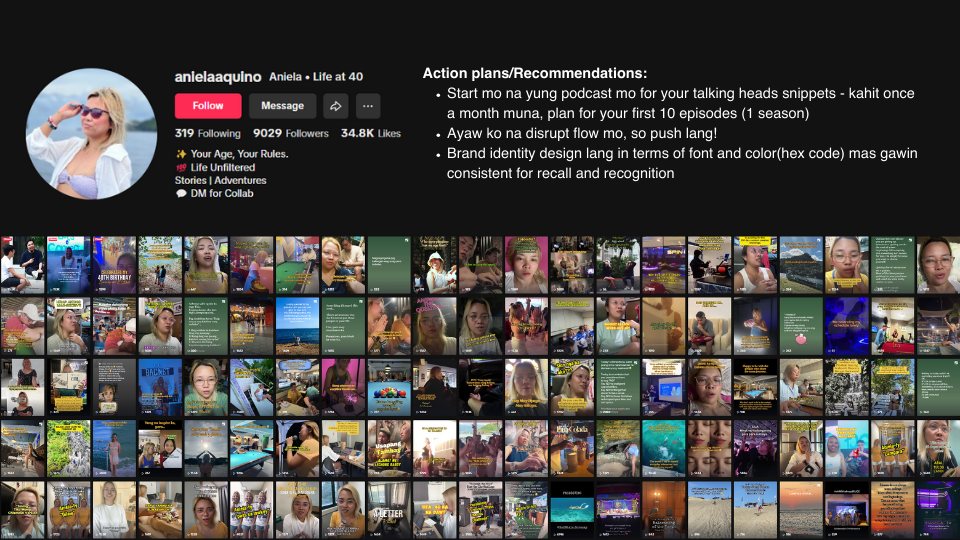Open the Usapang Tamlay video thumbnail
This screenshot has width=960, height=540.
(x=388, y=448)
